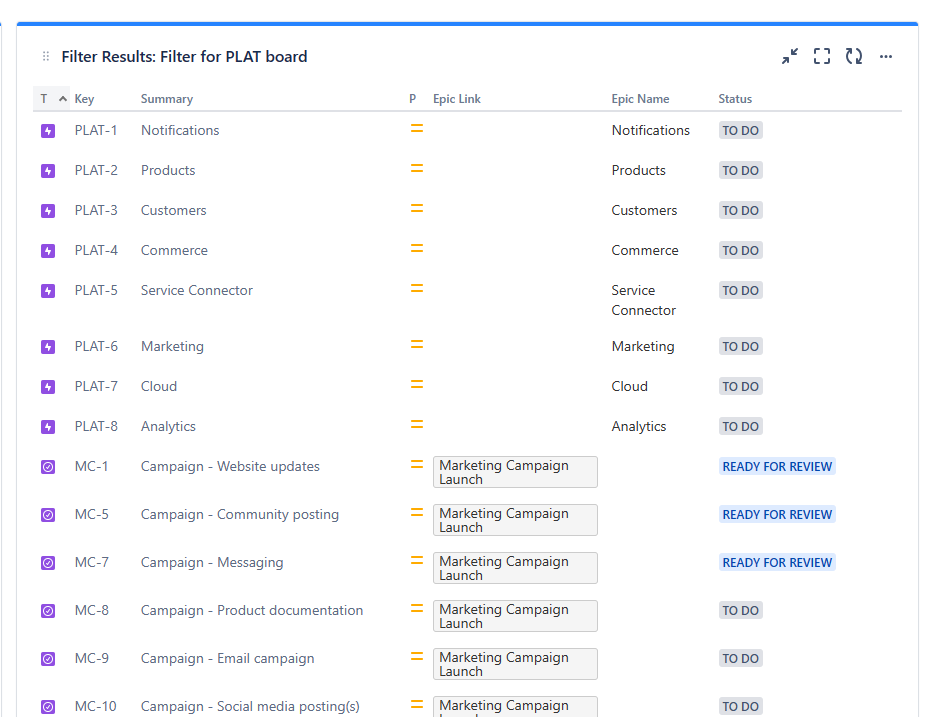The image size is (943, 717).
Task: Click the epic type icon for PLAT-2
Action: tap(48, 171)
